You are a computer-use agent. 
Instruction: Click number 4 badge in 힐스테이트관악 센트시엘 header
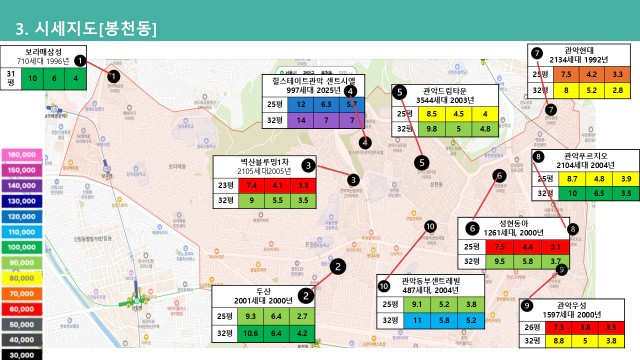351,91
